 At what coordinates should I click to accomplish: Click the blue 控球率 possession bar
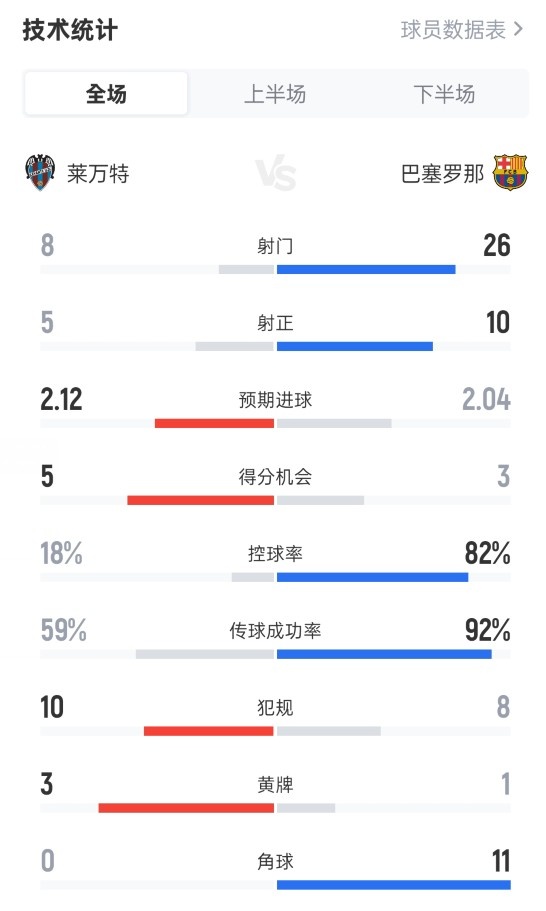tap(372, 578)
